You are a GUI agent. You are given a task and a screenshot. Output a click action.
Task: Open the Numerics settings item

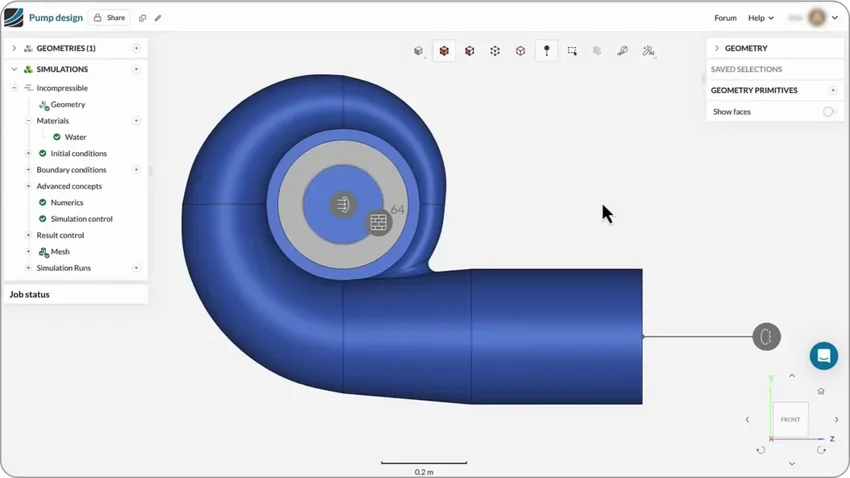pyautogui.click(x=67, y=202)
